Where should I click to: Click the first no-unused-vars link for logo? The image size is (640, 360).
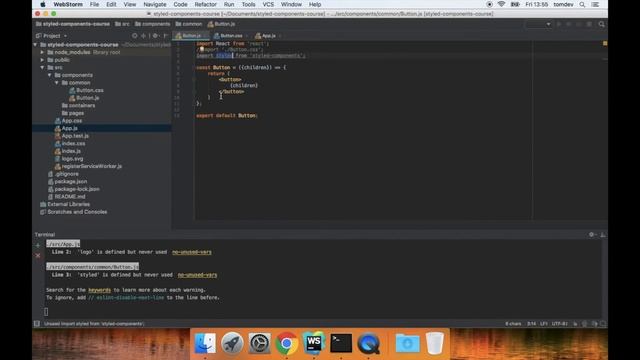point(192,252)
